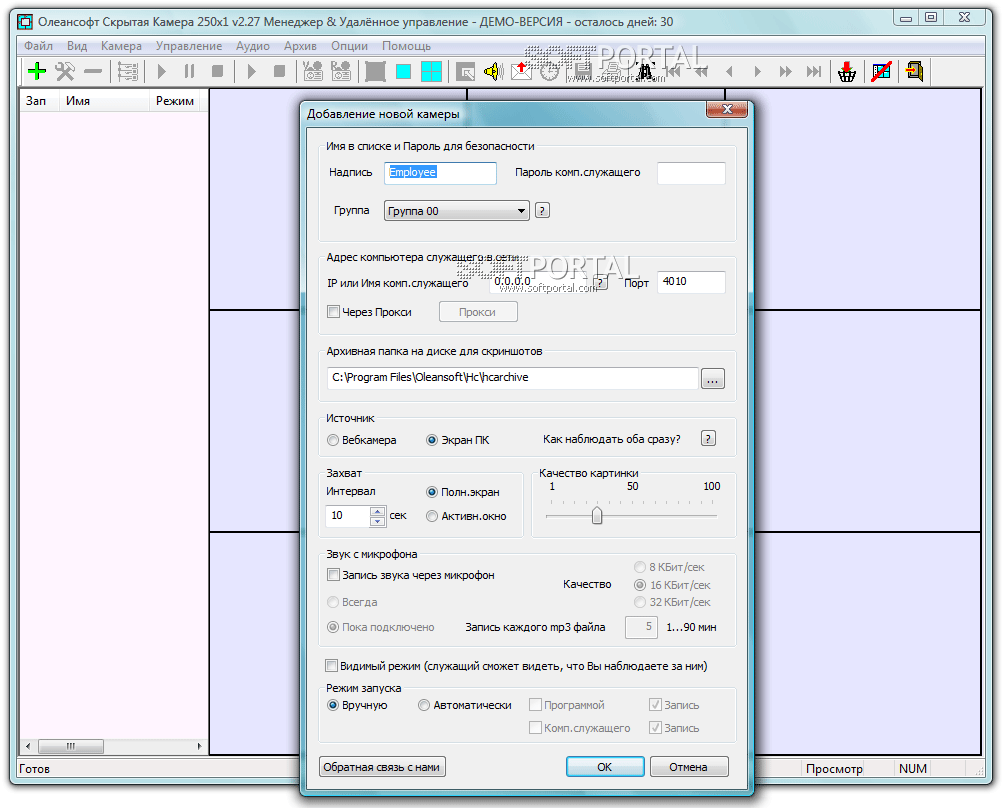Click the archive folder path field
Image resolution: width=1004 pixels, height=808 pixels.
click(512, 378)
